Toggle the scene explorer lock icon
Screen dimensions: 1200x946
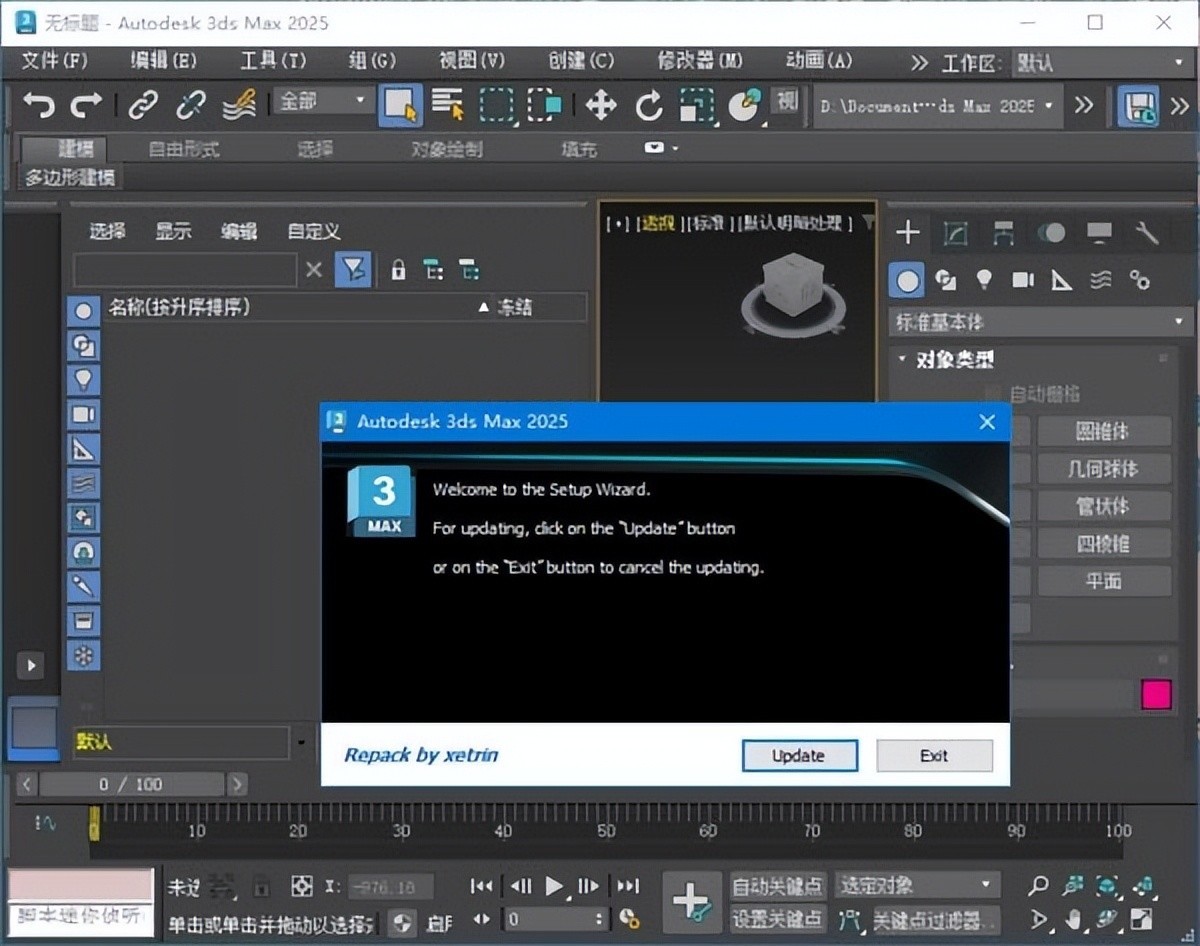pyautogui.click(x=398, y=270)
